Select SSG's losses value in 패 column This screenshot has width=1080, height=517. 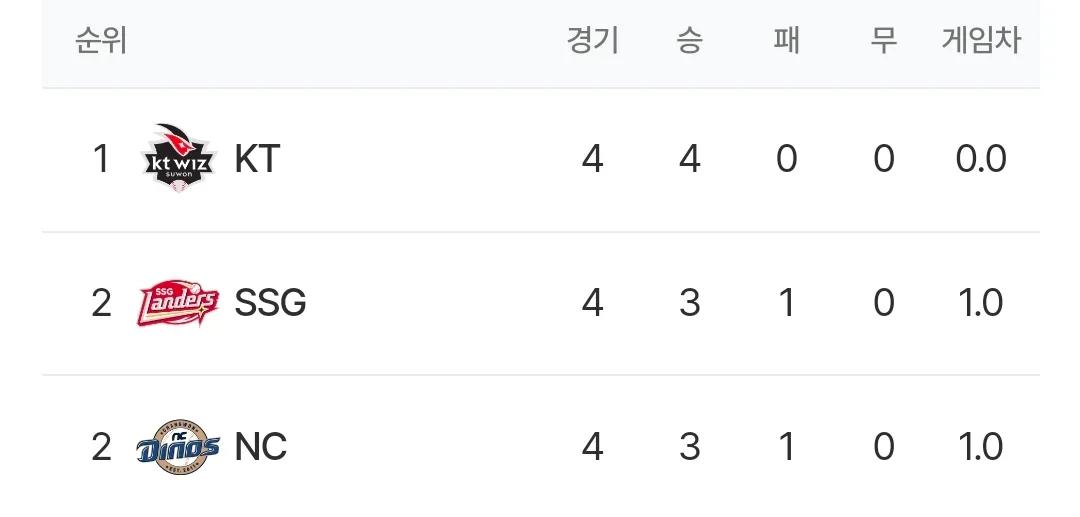pos(787,303)
